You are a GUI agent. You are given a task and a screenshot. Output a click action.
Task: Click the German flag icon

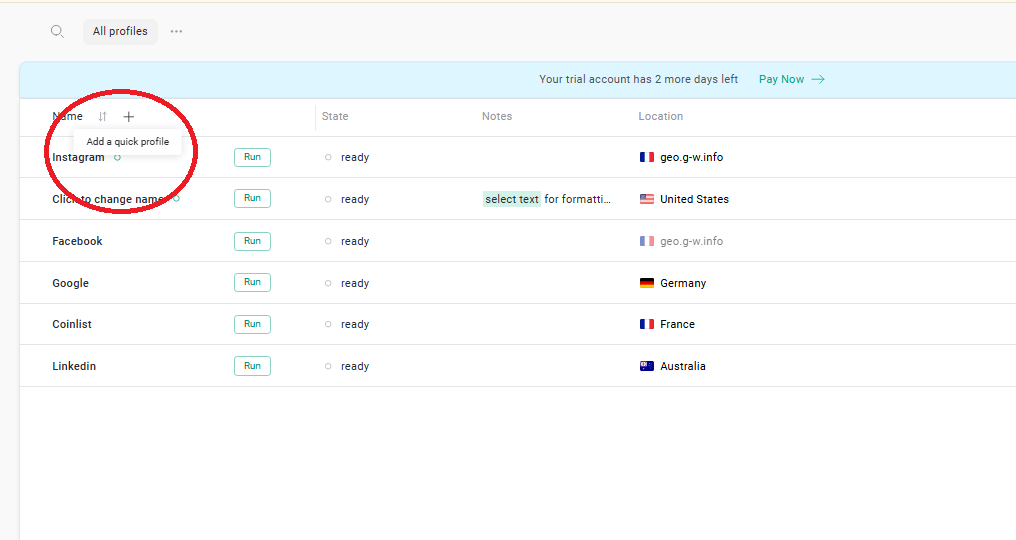647,283
